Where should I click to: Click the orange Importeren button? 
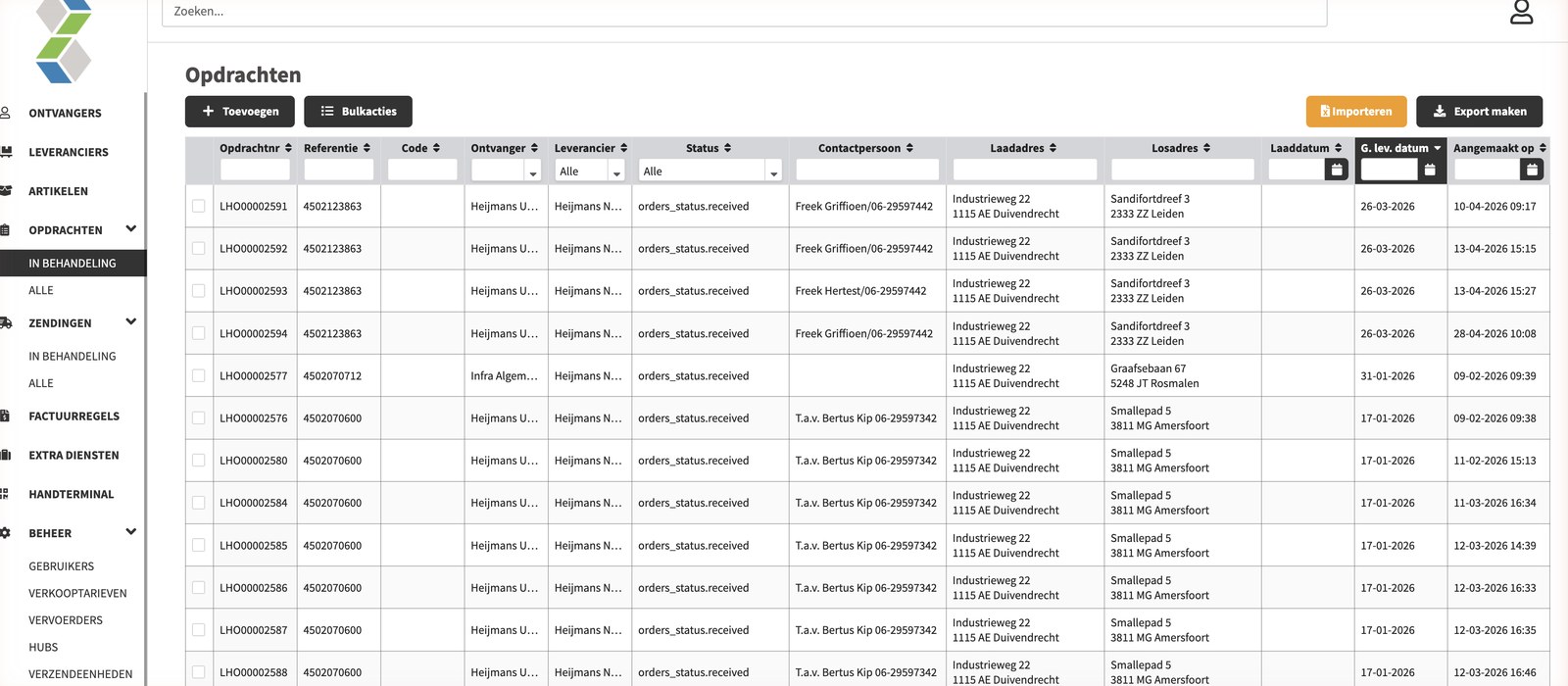(1356, 112)
